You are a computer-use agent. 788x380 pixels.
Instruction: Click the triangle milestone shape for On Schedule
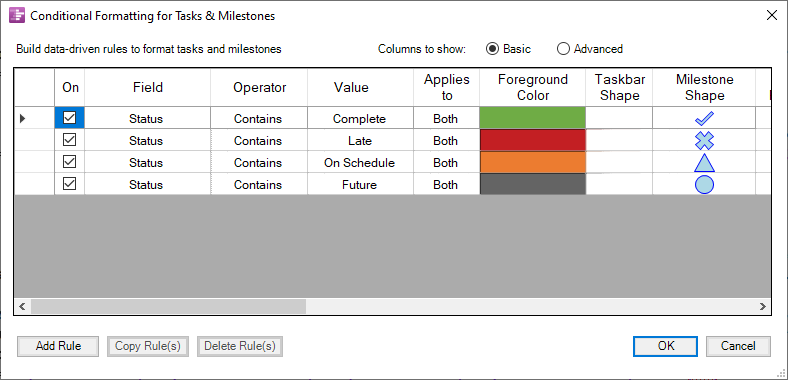coord(704,163)
